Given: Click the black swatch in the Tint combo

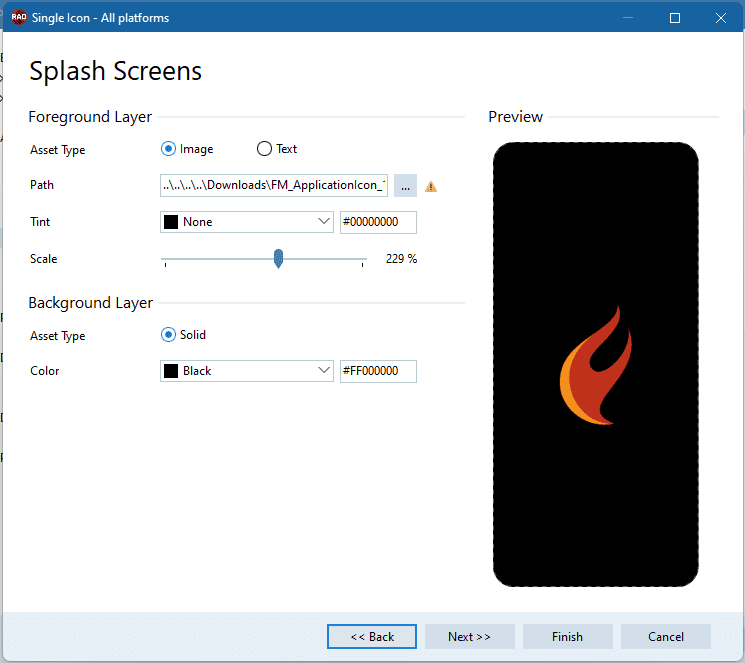Looking at the screenshot, I should (171, 222).
